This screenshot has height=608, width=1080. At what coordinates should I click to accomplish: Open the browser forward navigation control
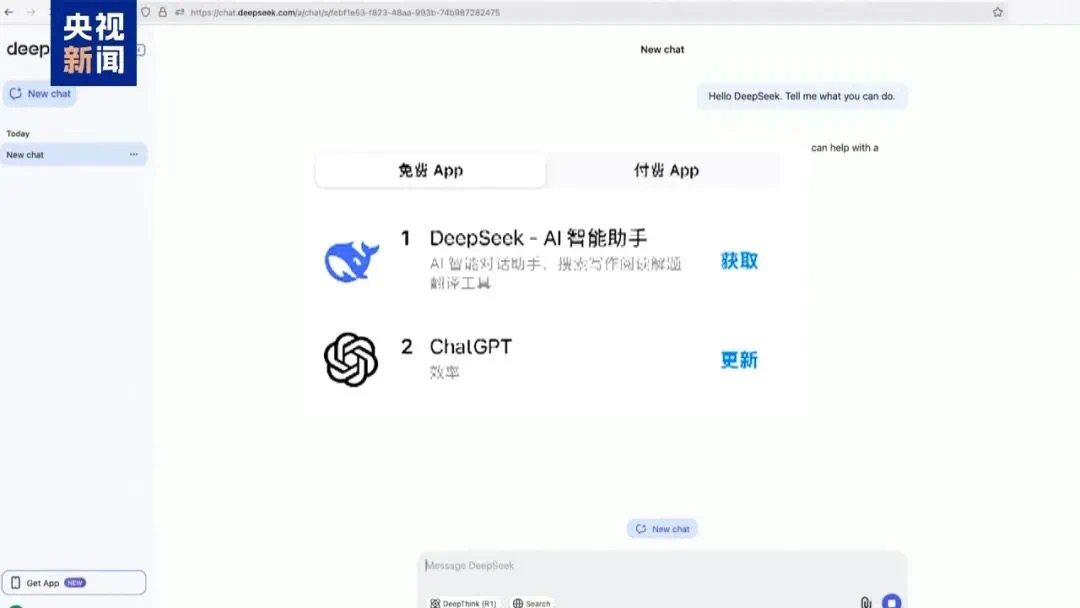[30, 11]
